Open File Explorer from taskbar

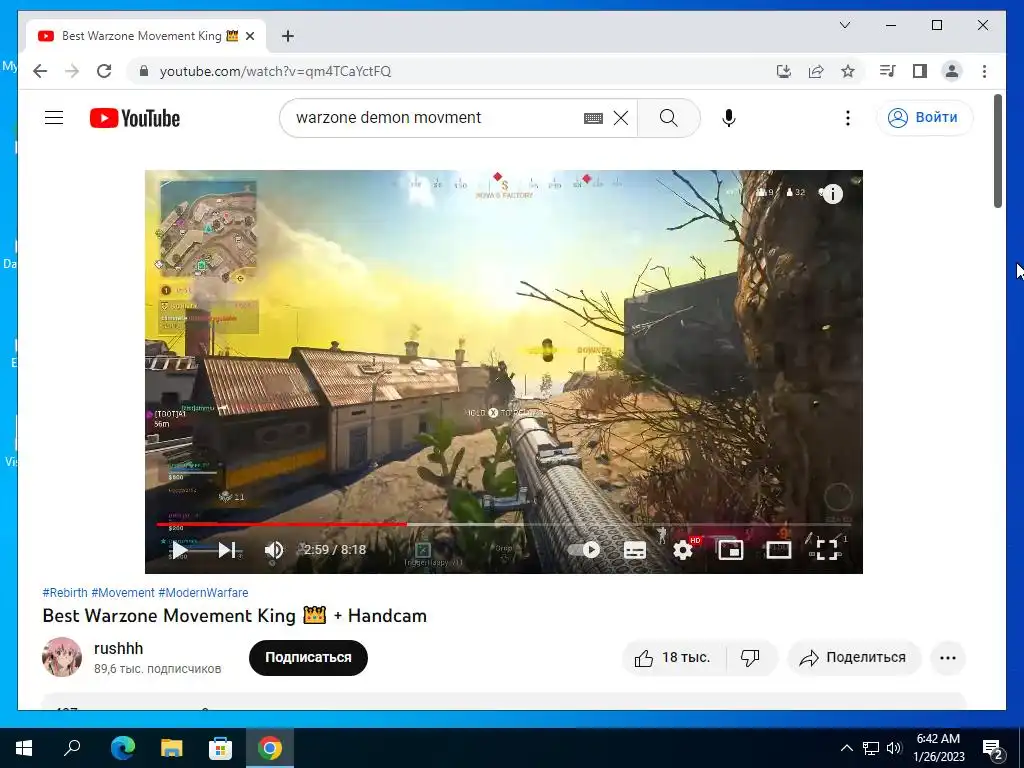coord(172,748)
